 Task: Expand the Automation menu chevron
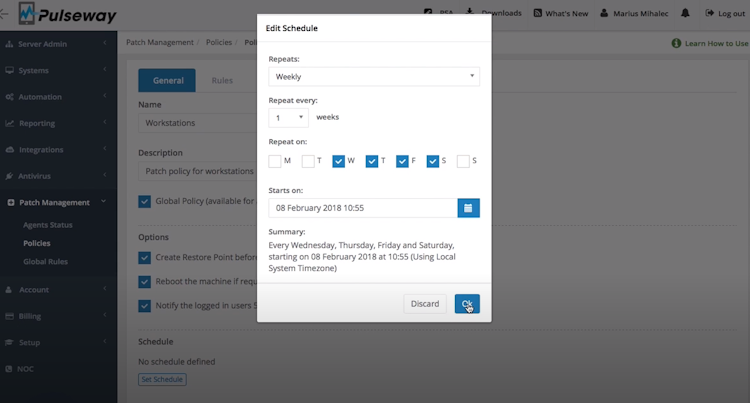(x=105, y=96)
